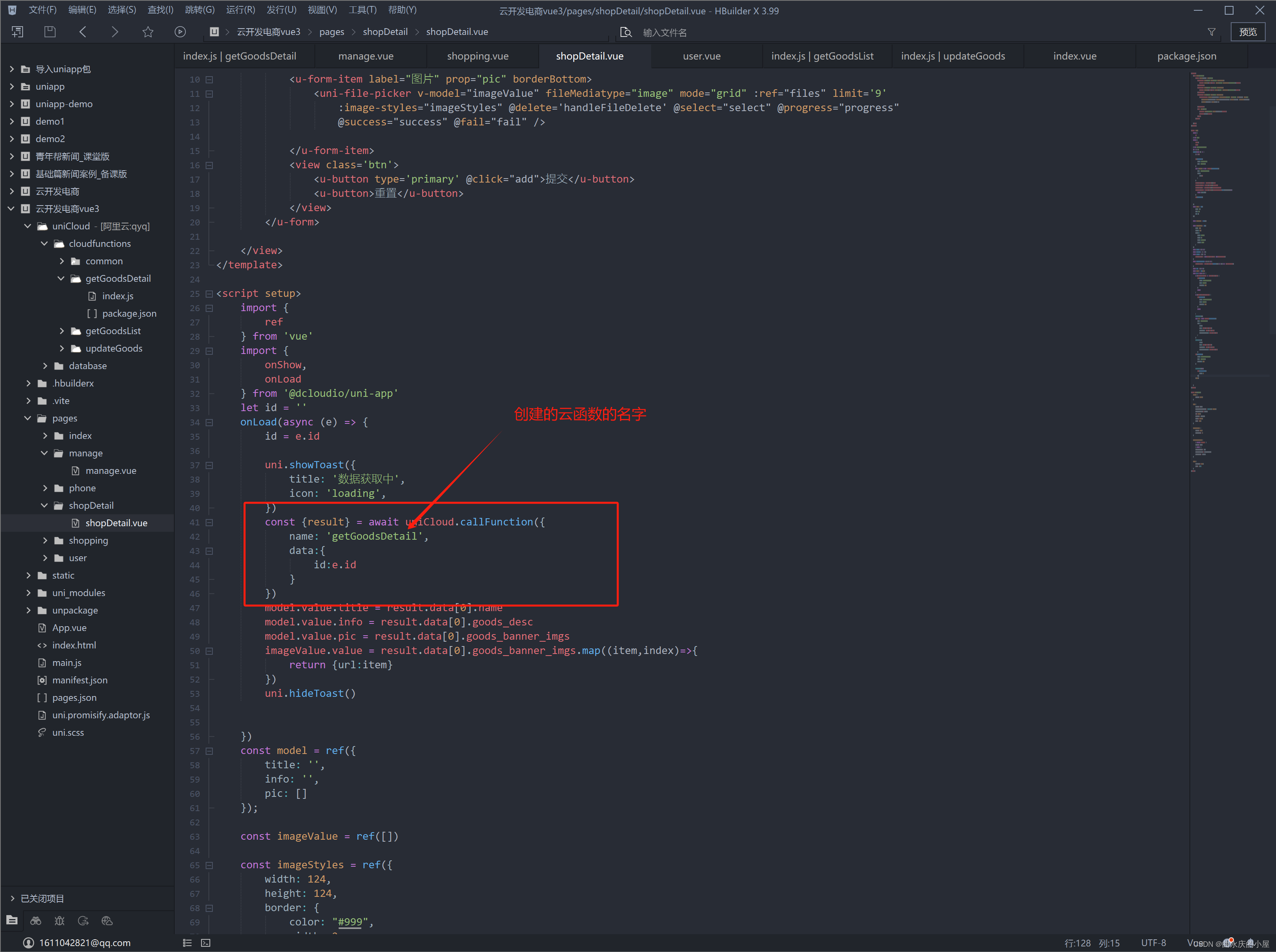Expand the 导入uniapp包 folder

click(12, 69)
